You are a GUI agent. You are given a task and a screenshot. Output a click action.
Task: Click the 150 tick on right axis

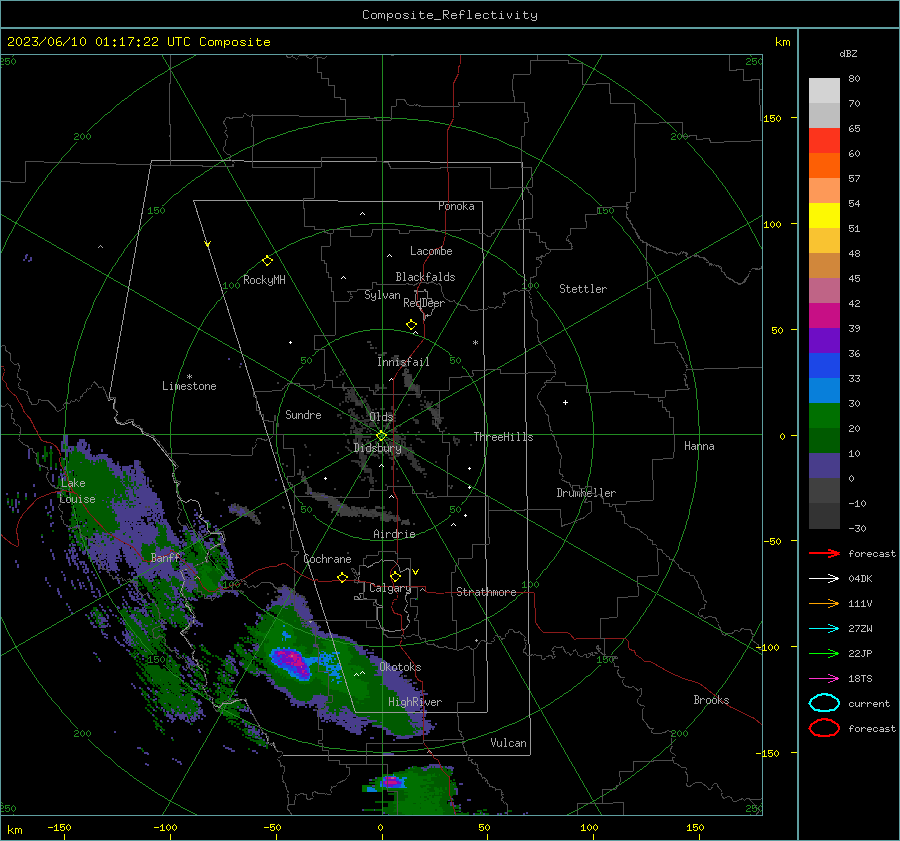coord(772,118)
